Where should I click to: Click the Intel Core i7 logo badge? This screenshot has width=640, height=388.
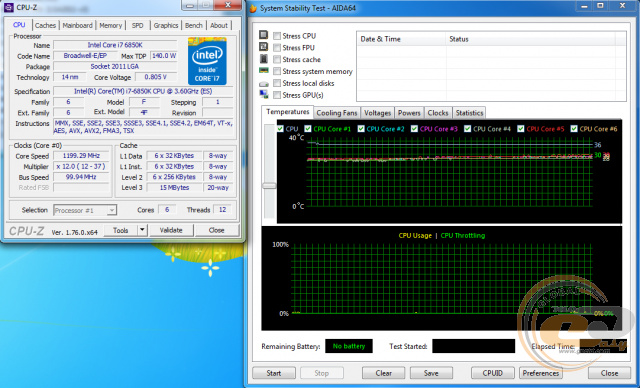[207, 61]
